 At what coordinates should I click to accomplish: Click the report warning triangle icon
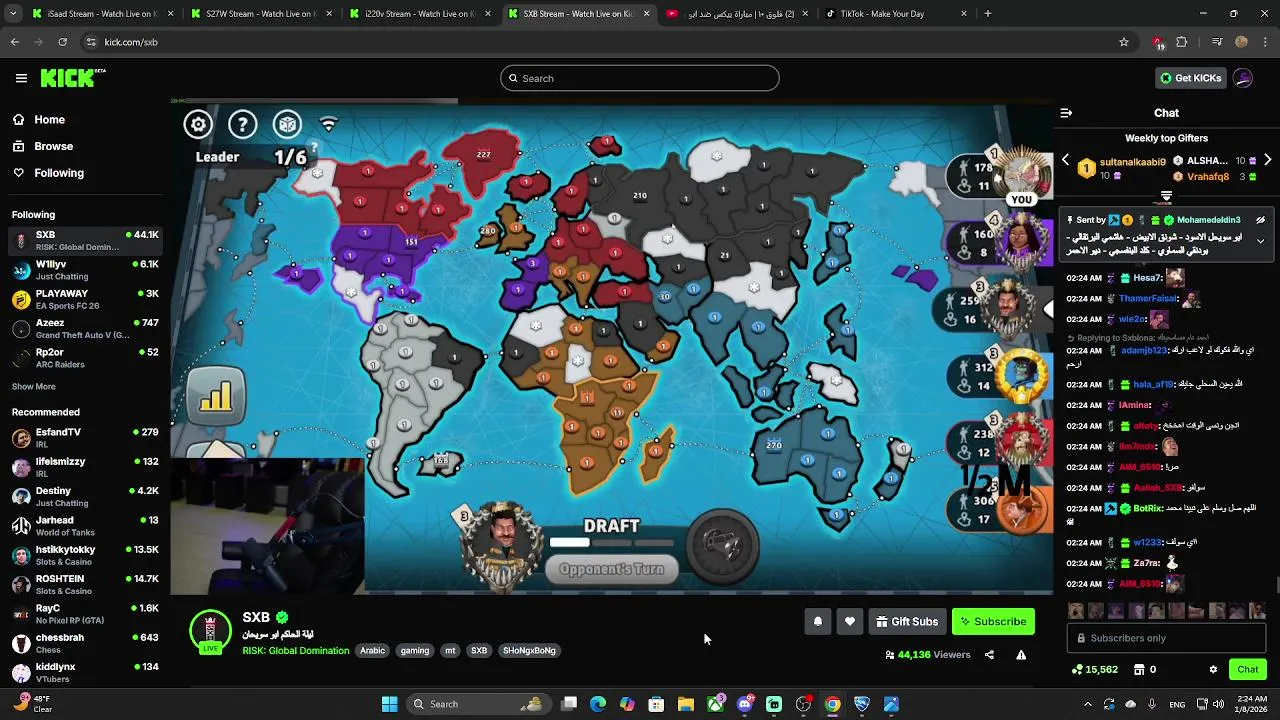pyautogui.click(x=1021, y=655)
